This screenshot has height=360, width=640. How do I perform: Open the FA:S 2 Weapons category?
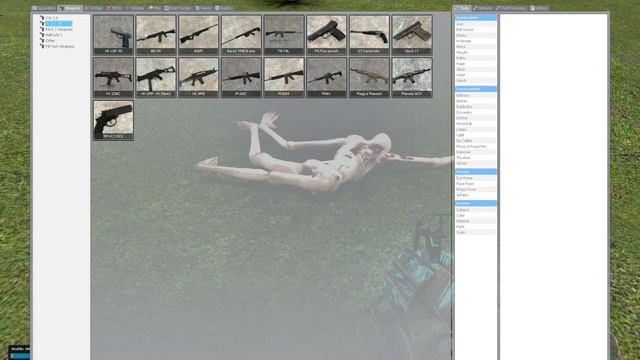(x=59, y=29)
